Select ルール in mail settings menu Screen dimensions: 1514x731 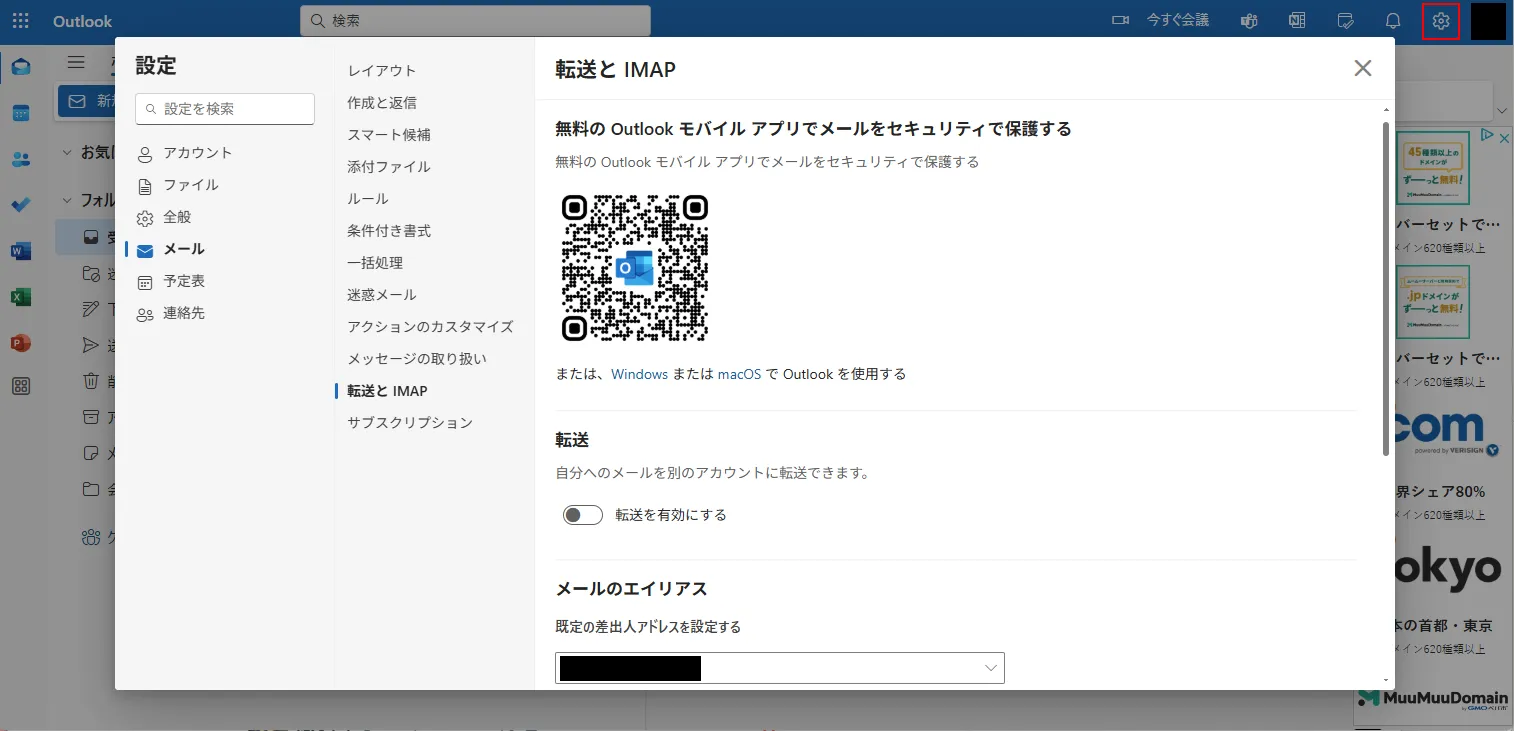click(368, 199)
